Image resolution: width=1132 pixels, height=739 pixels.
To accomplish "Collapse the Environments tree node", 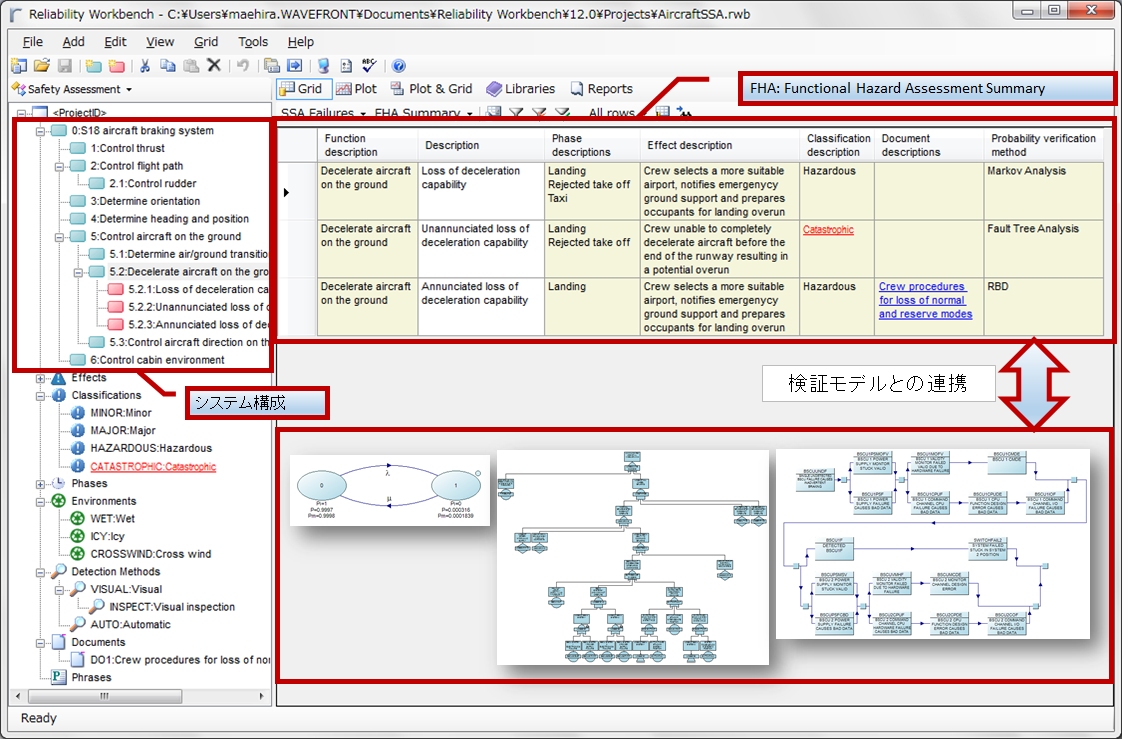I will pyautogui.click(x=40, y=501).
